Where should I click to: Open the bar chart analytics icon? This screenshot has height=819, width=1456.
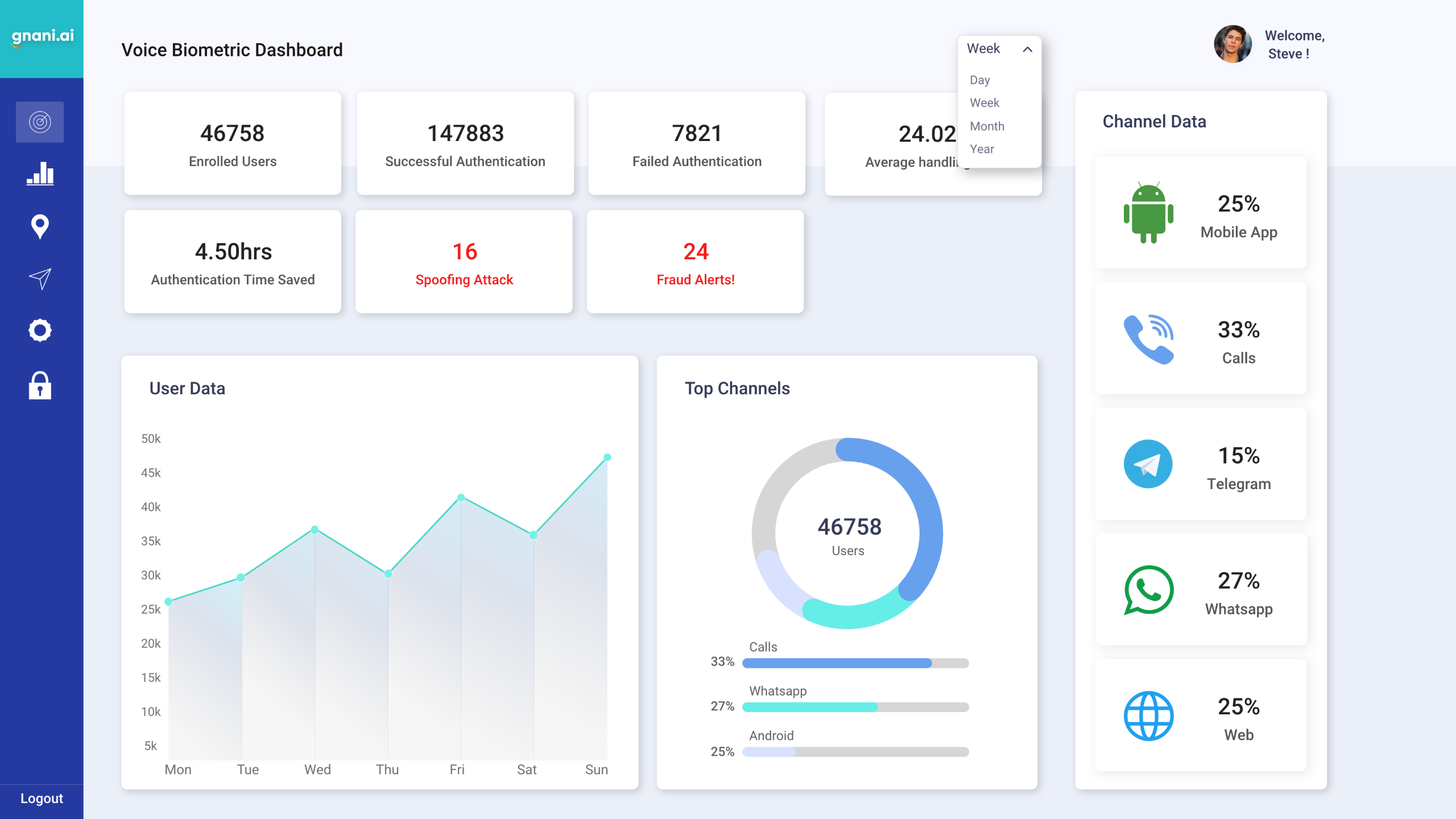point(40,175)
